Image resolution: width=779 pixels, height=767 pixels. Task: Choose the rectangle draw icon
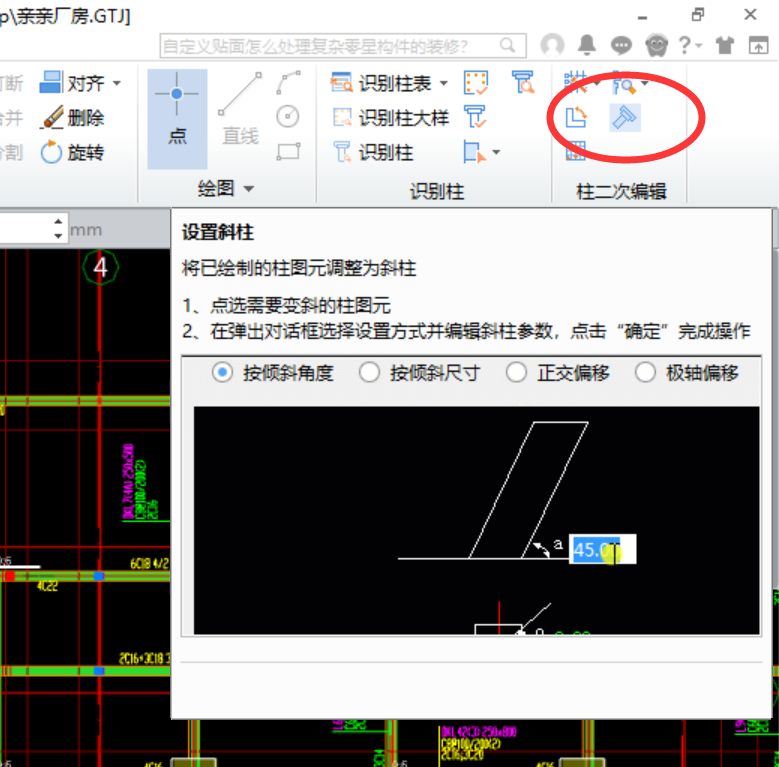point(288,152)
